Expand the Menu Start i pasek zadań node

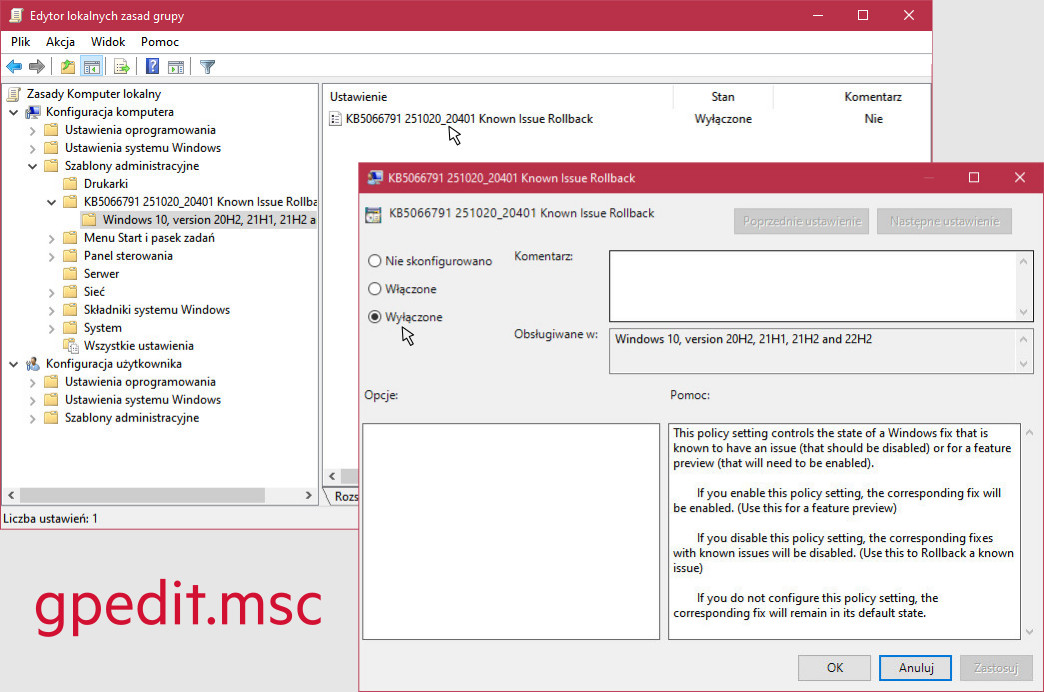[51, 238]
